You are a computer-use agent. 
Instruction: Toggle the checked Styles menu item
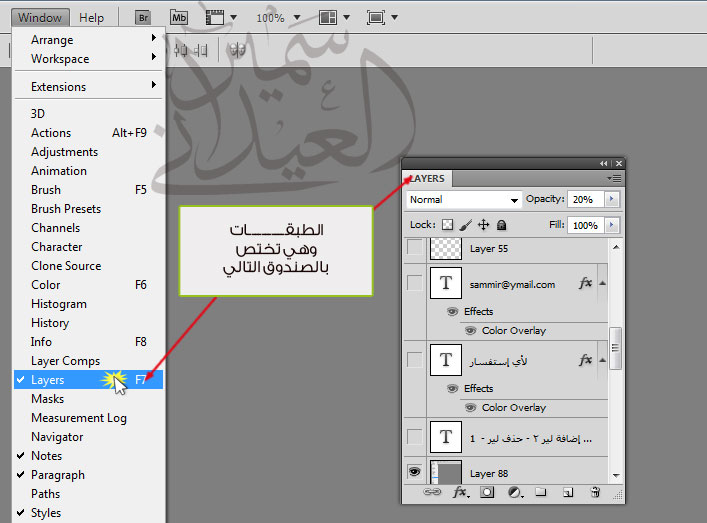pyautogui.click(x=88, y=513)
